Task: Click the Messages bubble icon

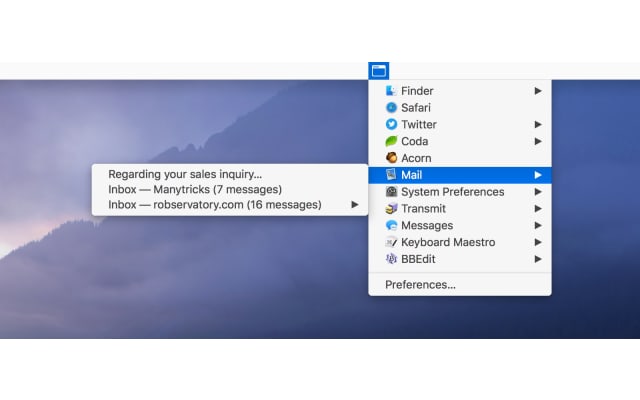Action: tap(391, 225)
